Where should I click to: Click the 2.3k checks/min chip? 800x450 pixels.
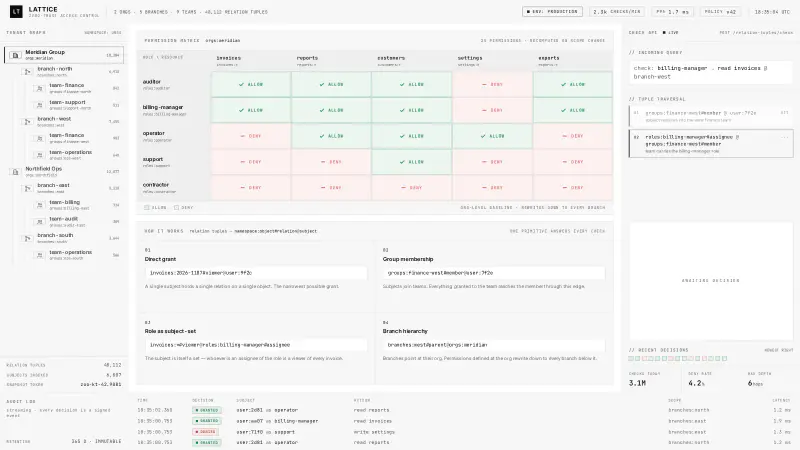616,11
